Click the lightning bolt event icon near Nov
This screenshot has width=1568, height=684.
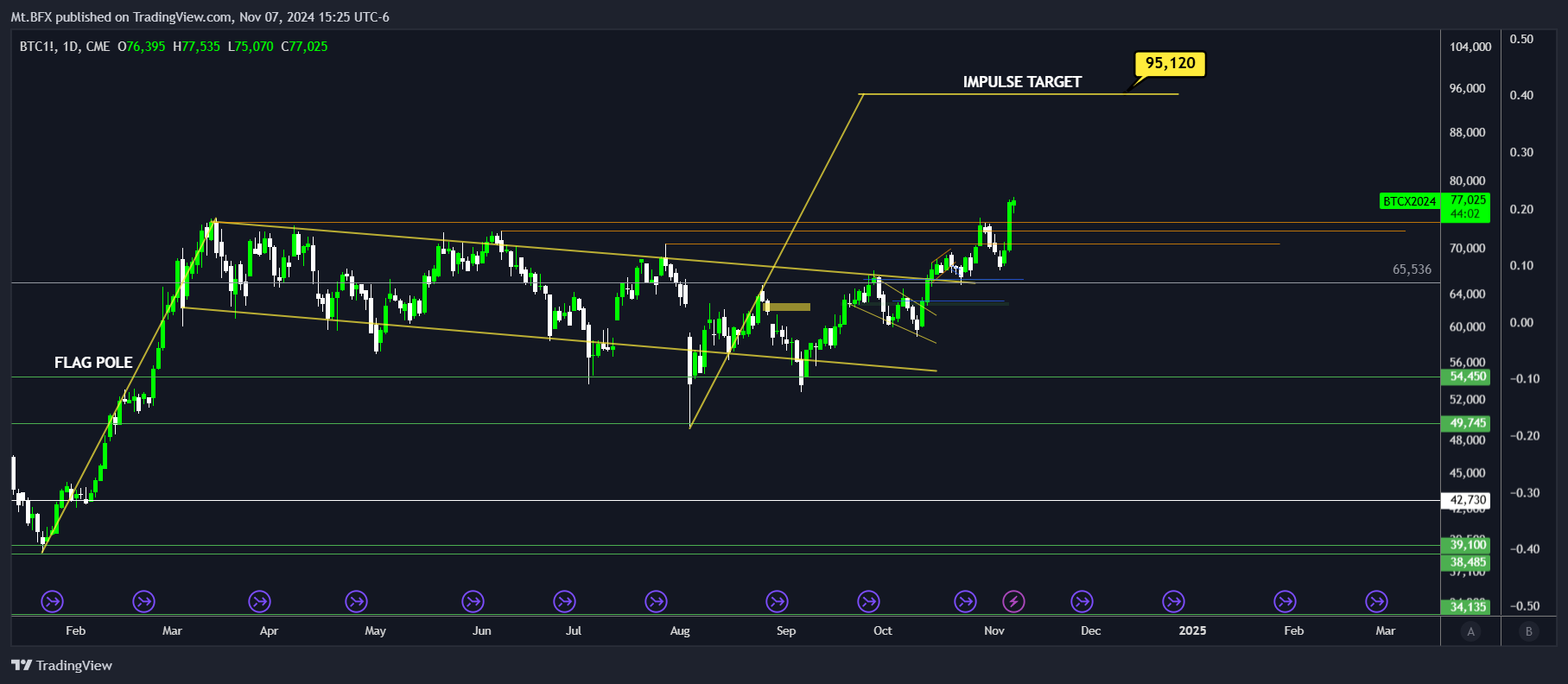(x=1014, y=601)
